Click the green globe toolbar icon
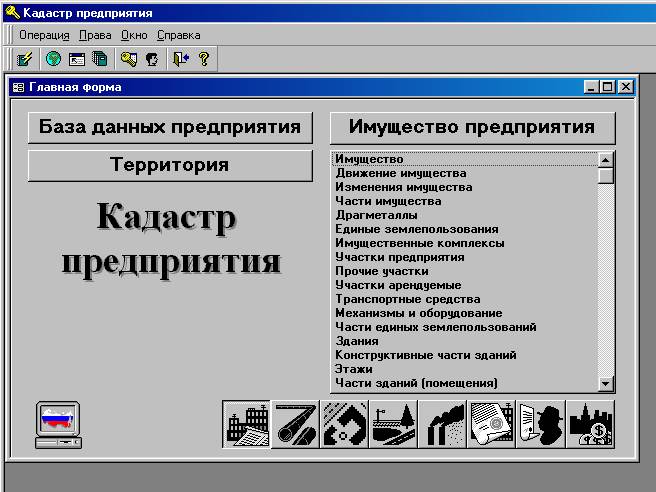The width and height of the screenshot is (656, 492). click(x=54, y=59)
